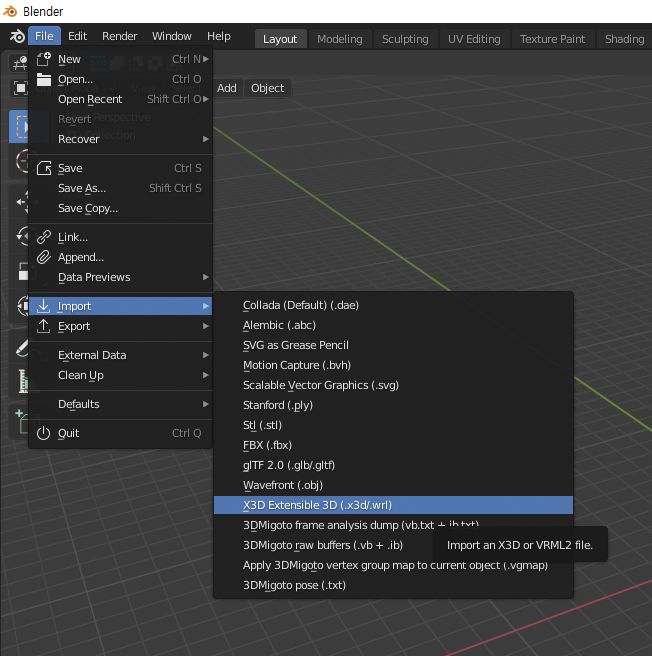Click the New file icon in the File menu
The image size is (652, 656).
(x=43, y=59)
